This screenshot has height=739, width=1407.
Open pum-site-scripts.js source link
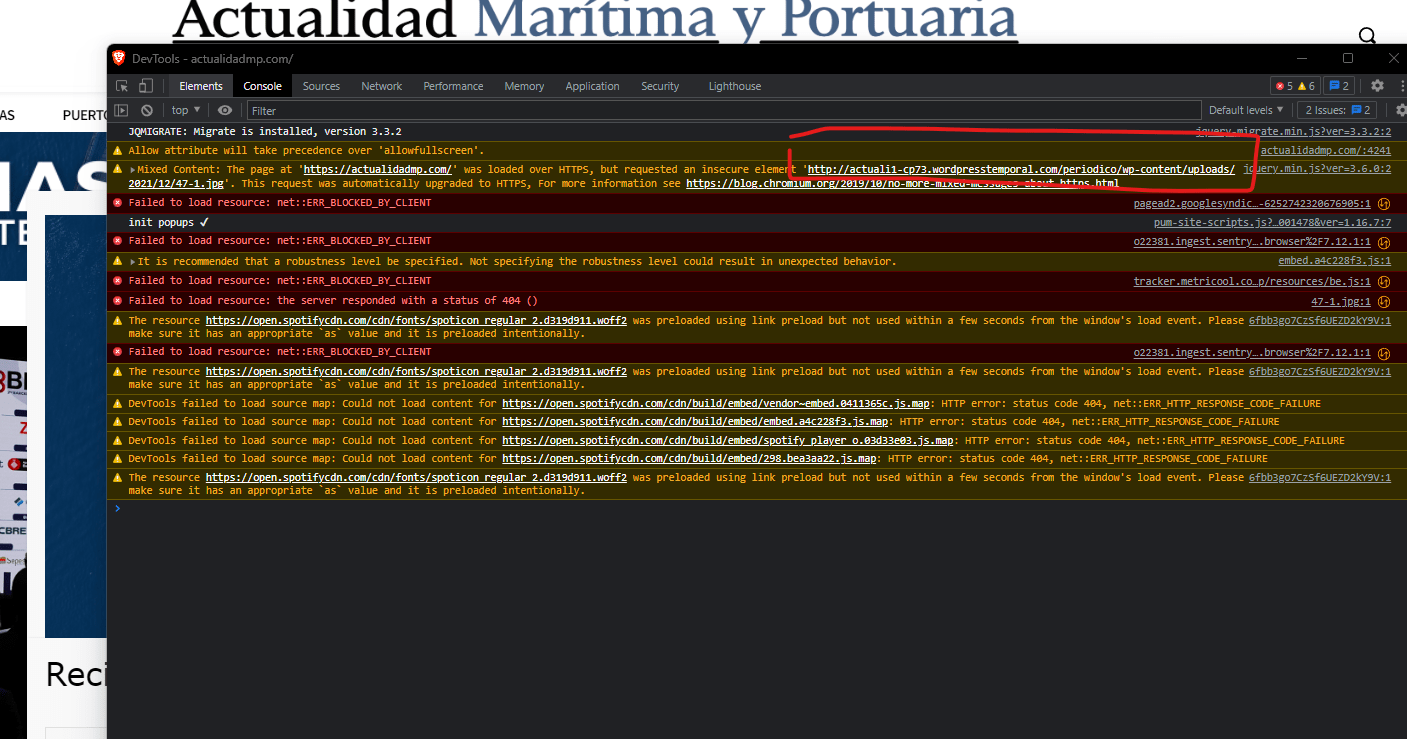tap(1272, 222)
